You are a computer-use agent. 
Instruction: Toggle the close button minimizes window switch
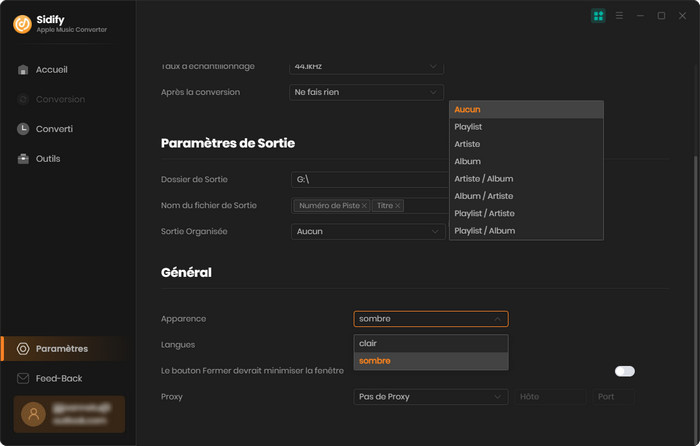click(624, 371)
